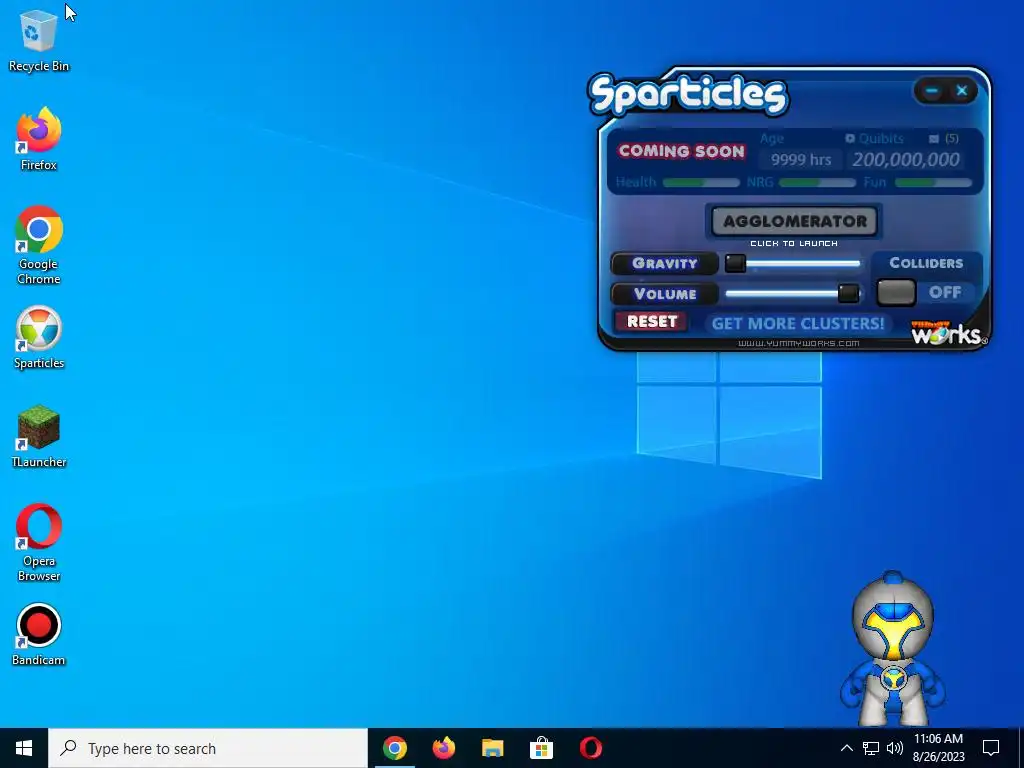1024x768 pixels.
Task: Click the Gravity label button
Action: [x=664, y=263]
